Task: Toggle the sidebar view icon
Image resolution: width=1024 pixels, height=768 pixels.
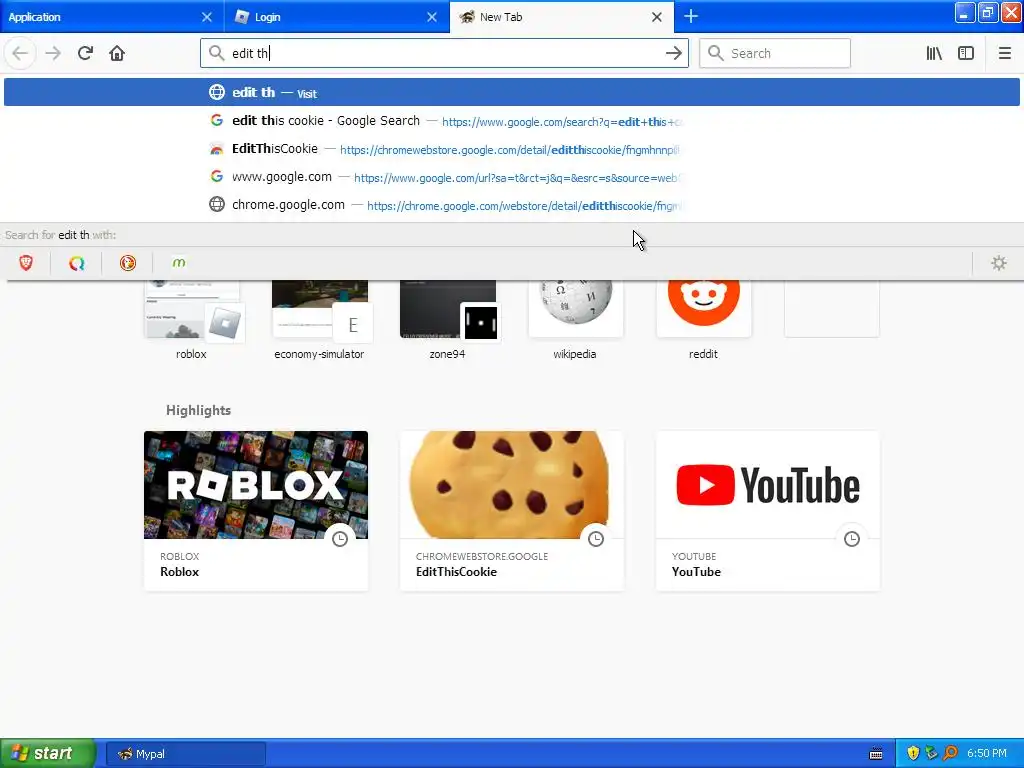Action: tap(966, 53)
